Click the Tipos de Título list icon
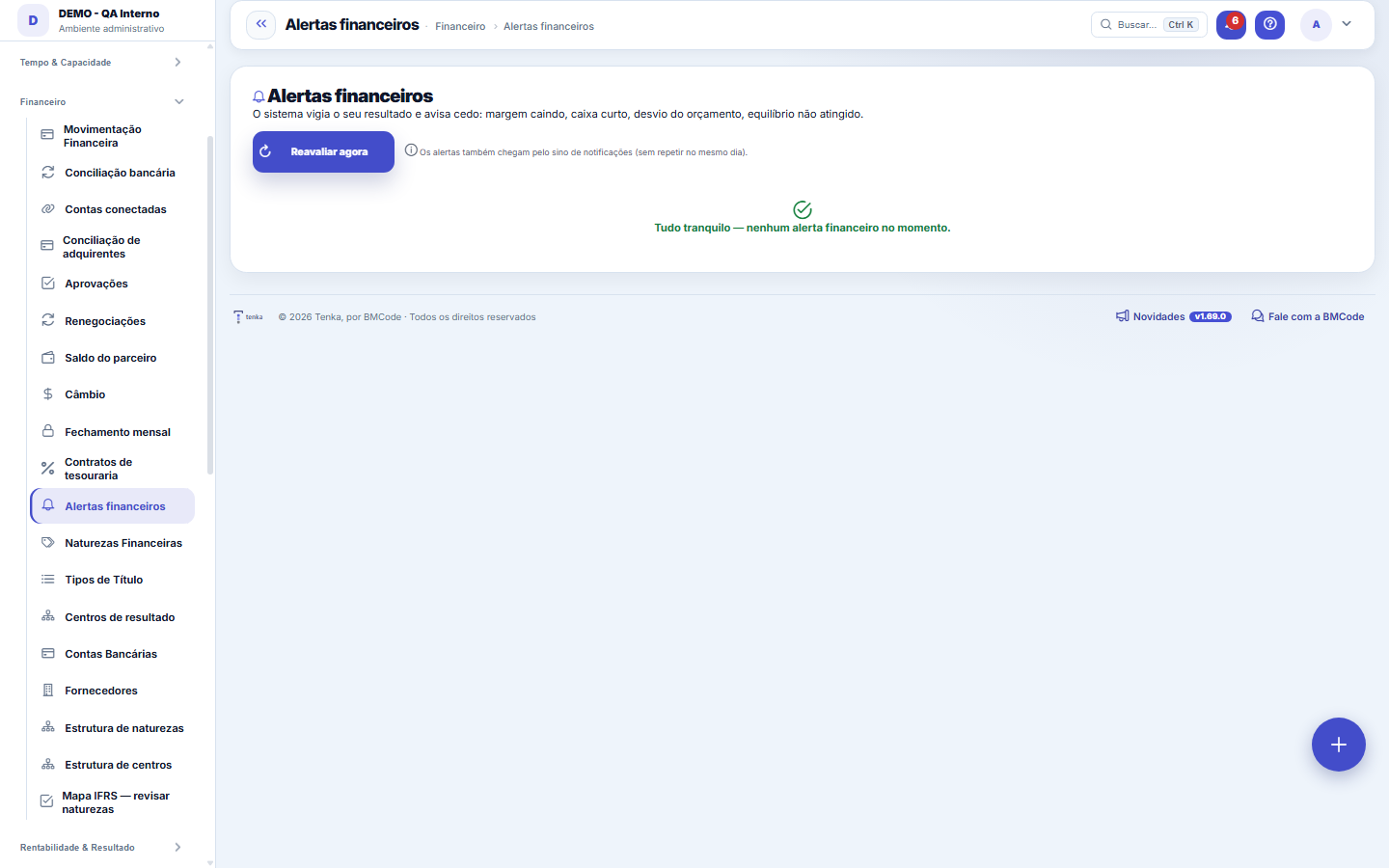 point(47,580)
